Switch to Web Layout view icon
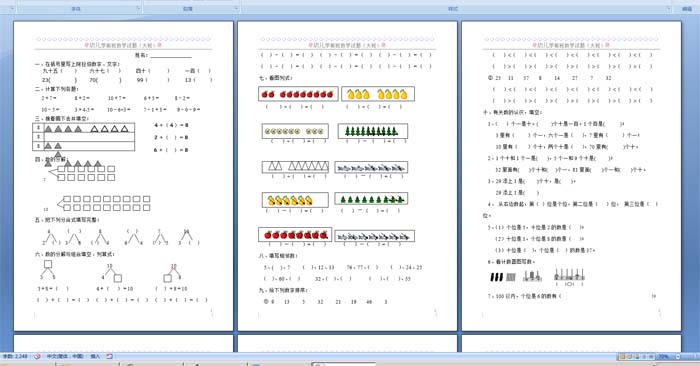Screen dimensions: 700x366 [637, 357]
